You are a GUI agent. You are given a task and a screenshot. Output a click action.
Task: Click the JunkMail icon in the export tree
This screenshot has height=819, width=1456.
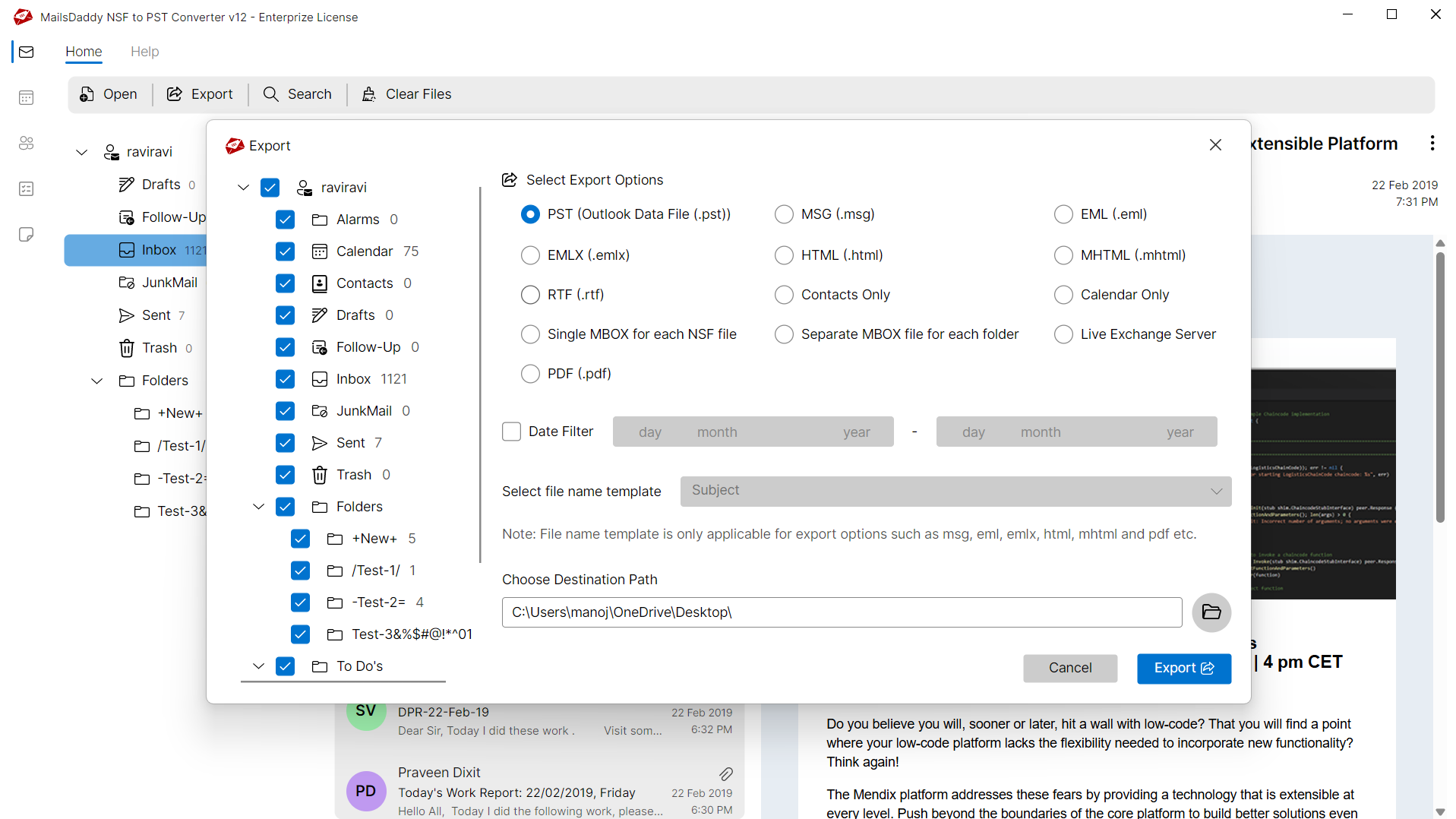(x=320, y=411)
